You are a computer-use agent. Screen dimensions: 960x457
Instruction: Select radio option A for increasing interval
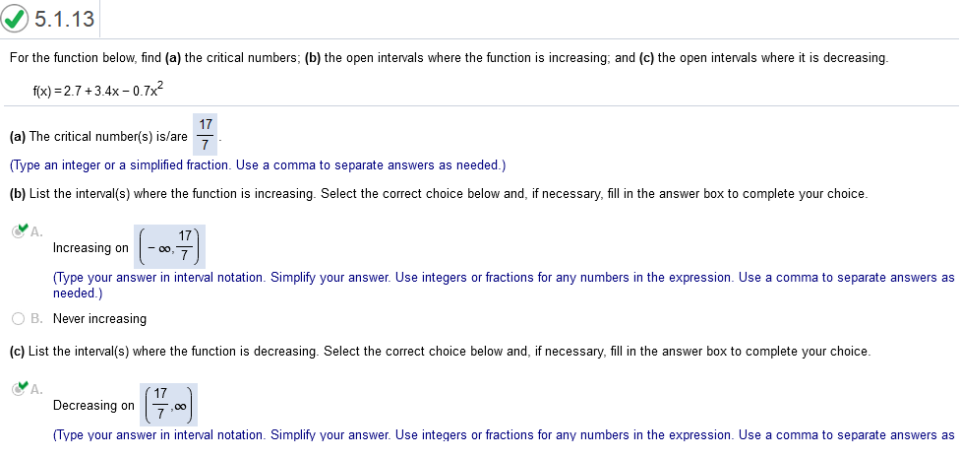point(18,231)
